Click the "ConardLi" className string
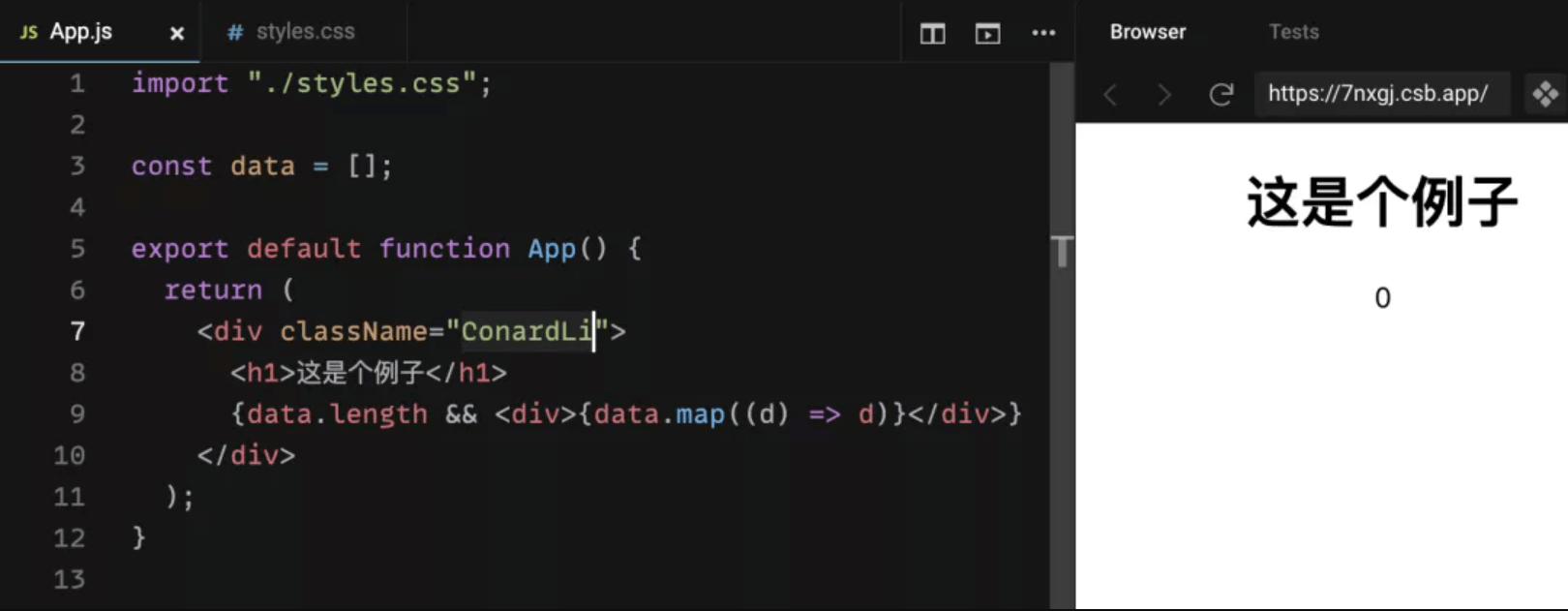The image size is (1568, 611). click(526, 332)
